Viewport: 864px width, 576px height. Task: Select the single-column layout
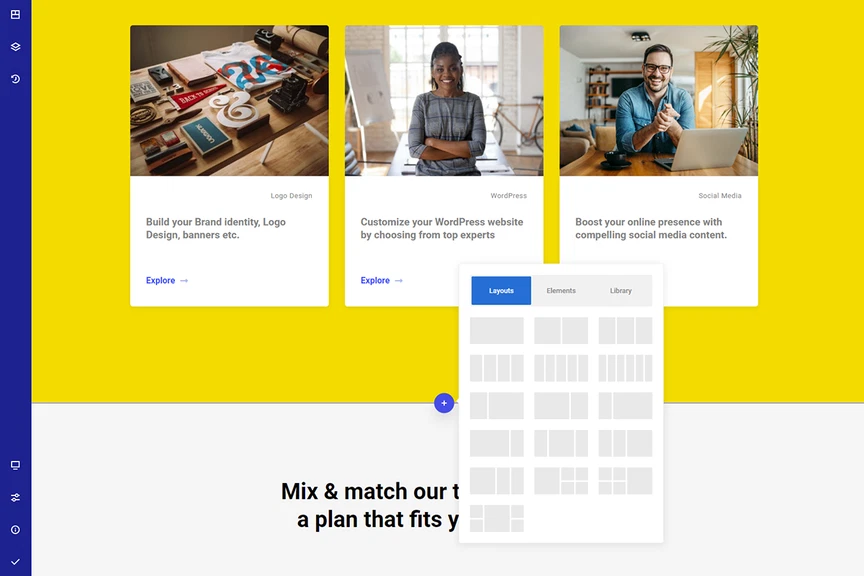point(496,330)
